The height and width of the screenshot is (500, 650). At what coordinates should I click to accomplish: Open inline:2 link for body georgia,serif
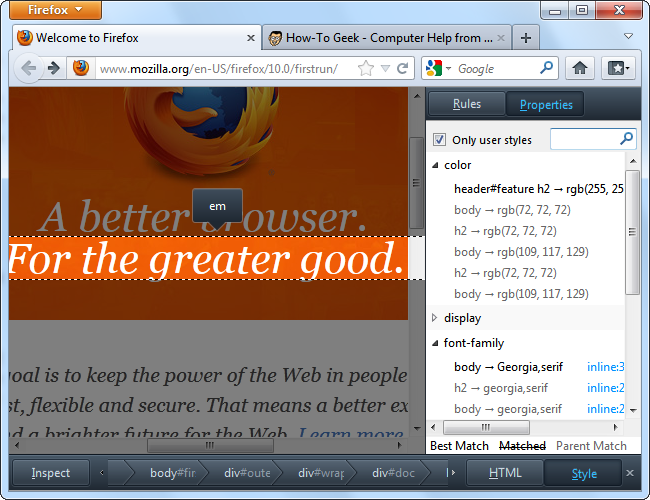(x=606, y=409)
